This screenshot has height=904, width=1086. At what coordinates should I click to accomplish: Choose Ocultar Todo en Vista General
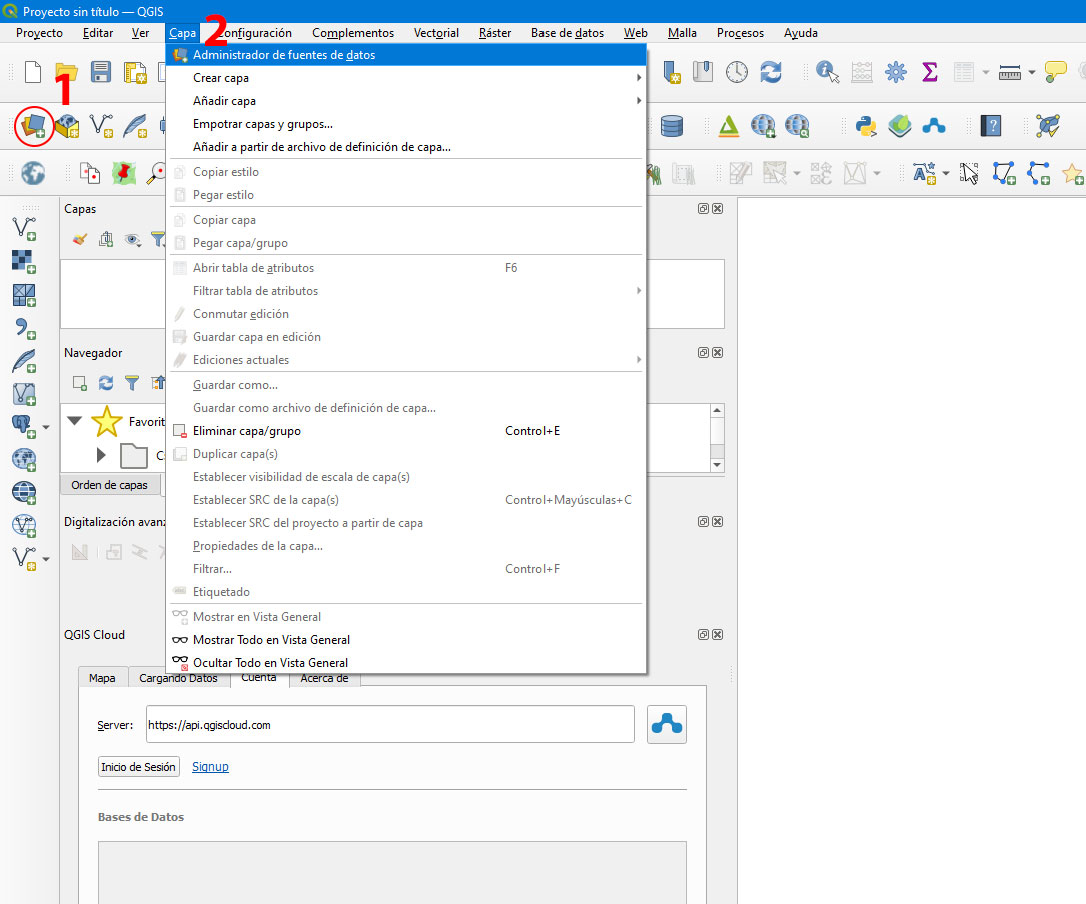[406, 662]
